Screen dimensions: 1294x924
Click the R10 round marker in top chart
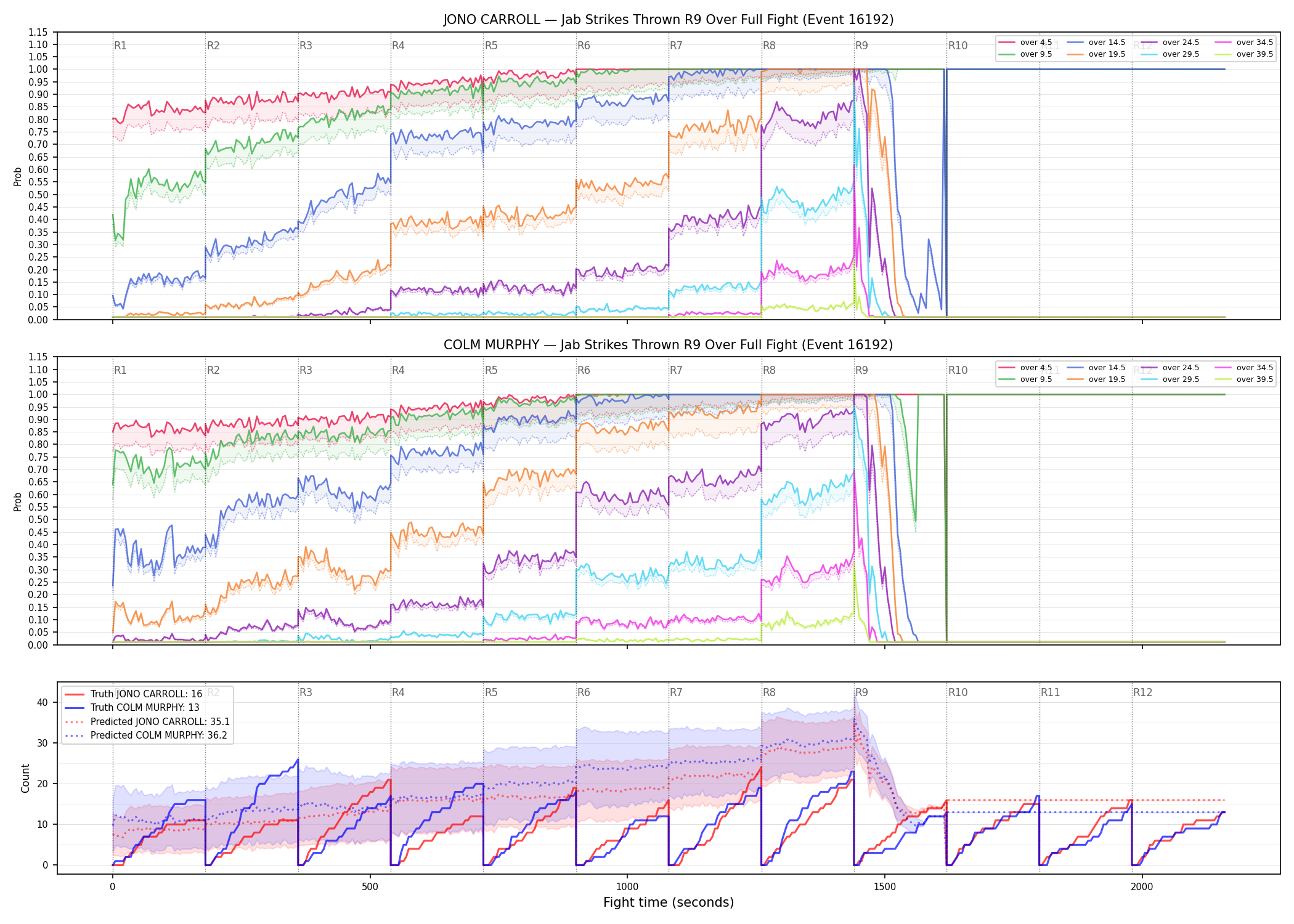click(x=958, y=46)
